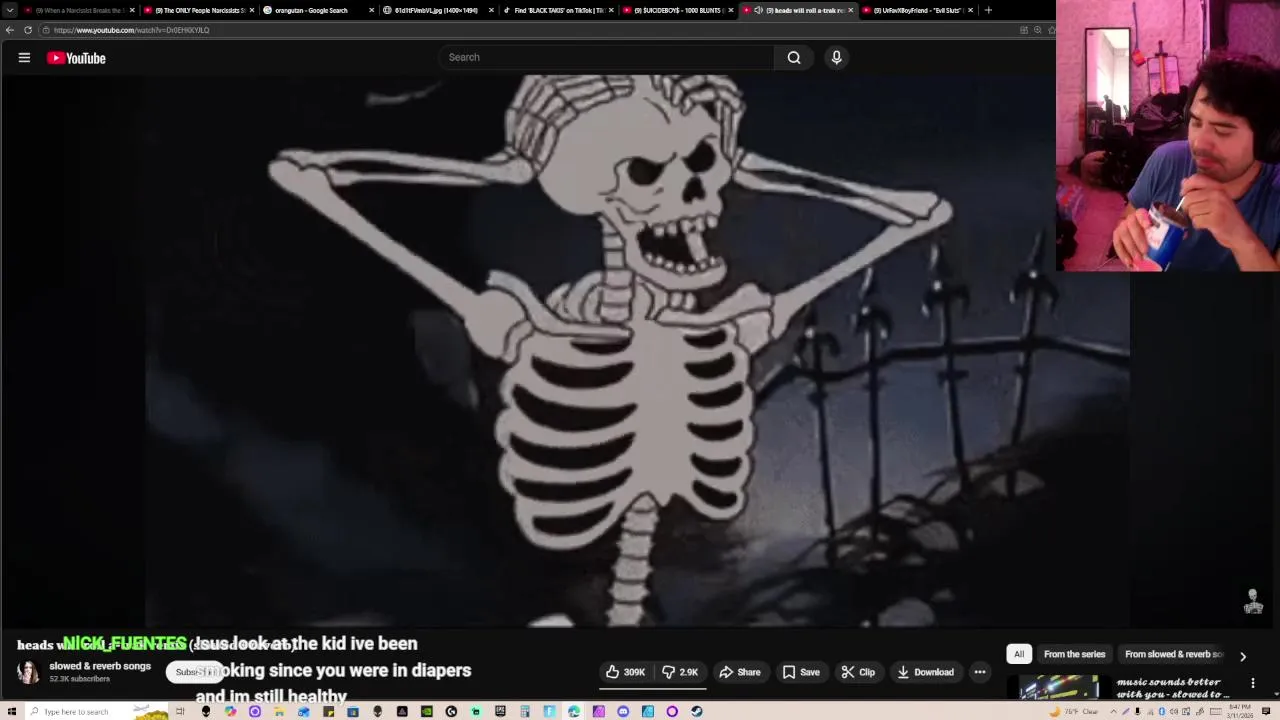Click the YouTube search field
Image resolution: width=1280 pixels, height=720 pixels.
point(606,57)
